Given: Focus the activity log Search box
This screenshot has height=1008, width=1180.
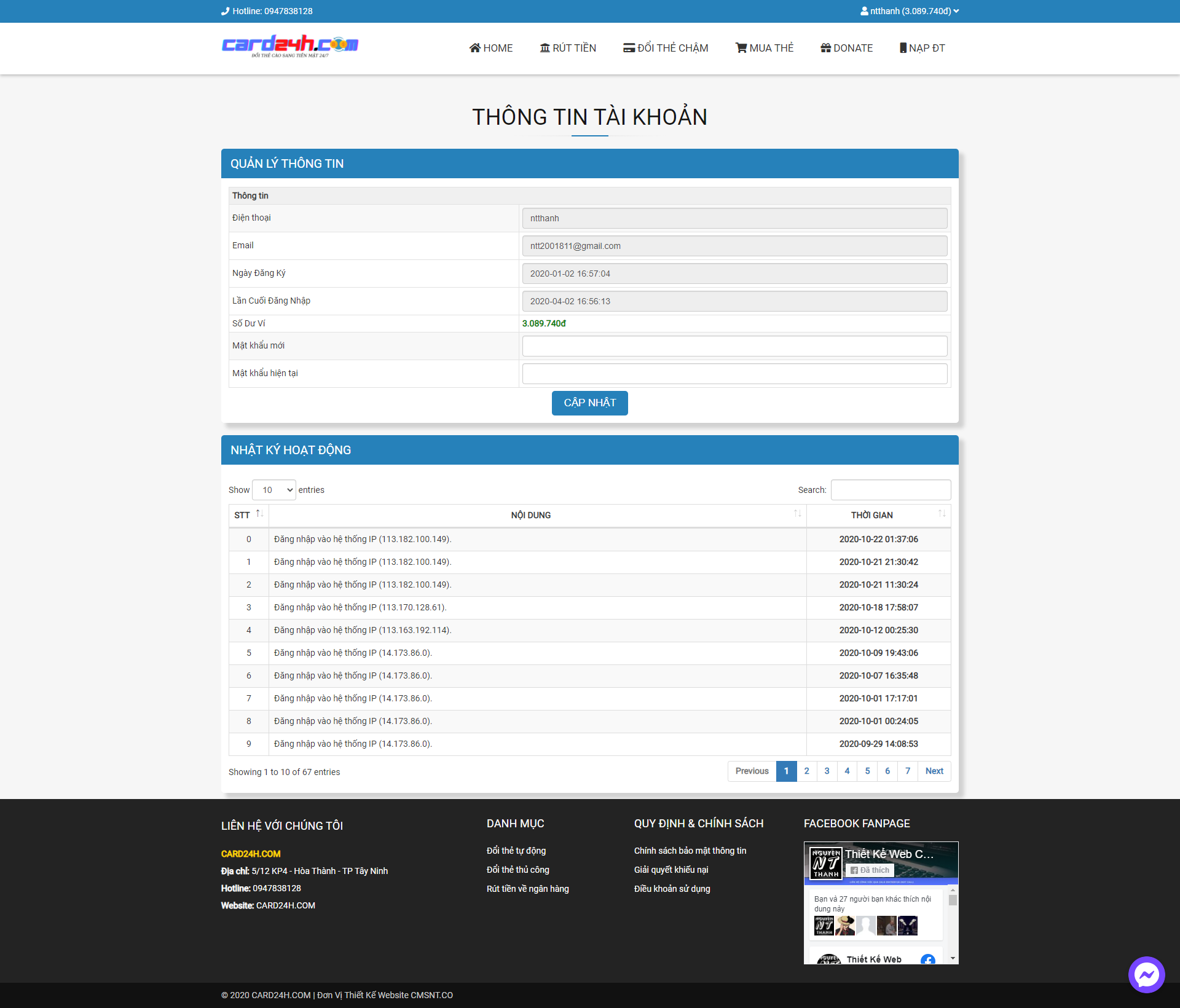Looking at the screenshot, I should coord(891,490).
